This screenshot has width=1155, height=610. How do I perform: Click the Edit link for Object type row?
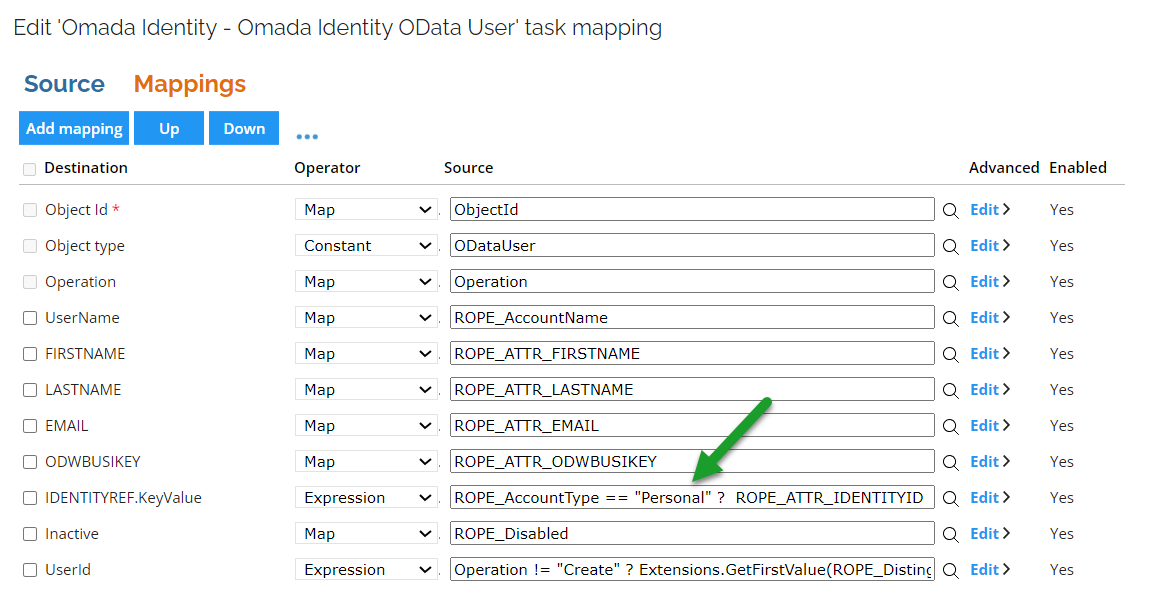pyautogui.click(x=989, y=245)
